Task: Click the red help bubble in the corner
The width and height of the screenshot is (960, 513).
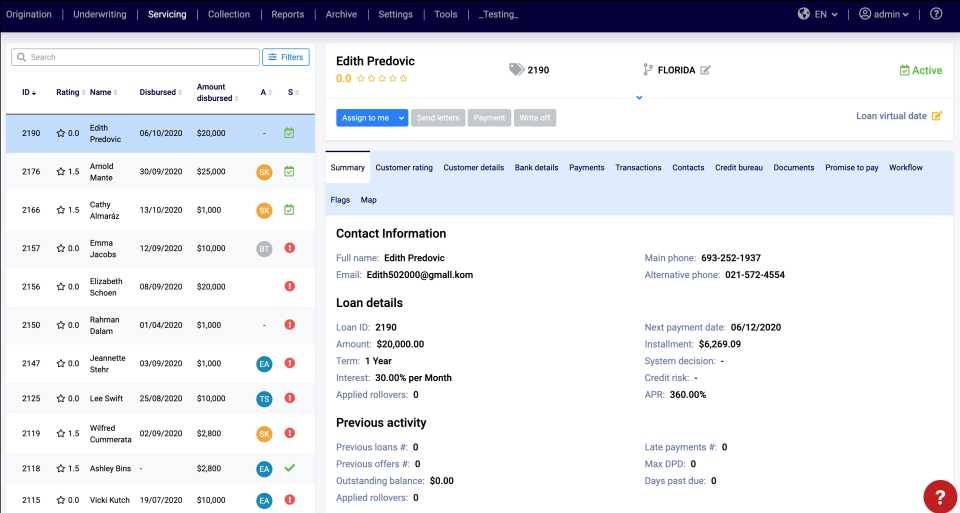Action: 941,496
